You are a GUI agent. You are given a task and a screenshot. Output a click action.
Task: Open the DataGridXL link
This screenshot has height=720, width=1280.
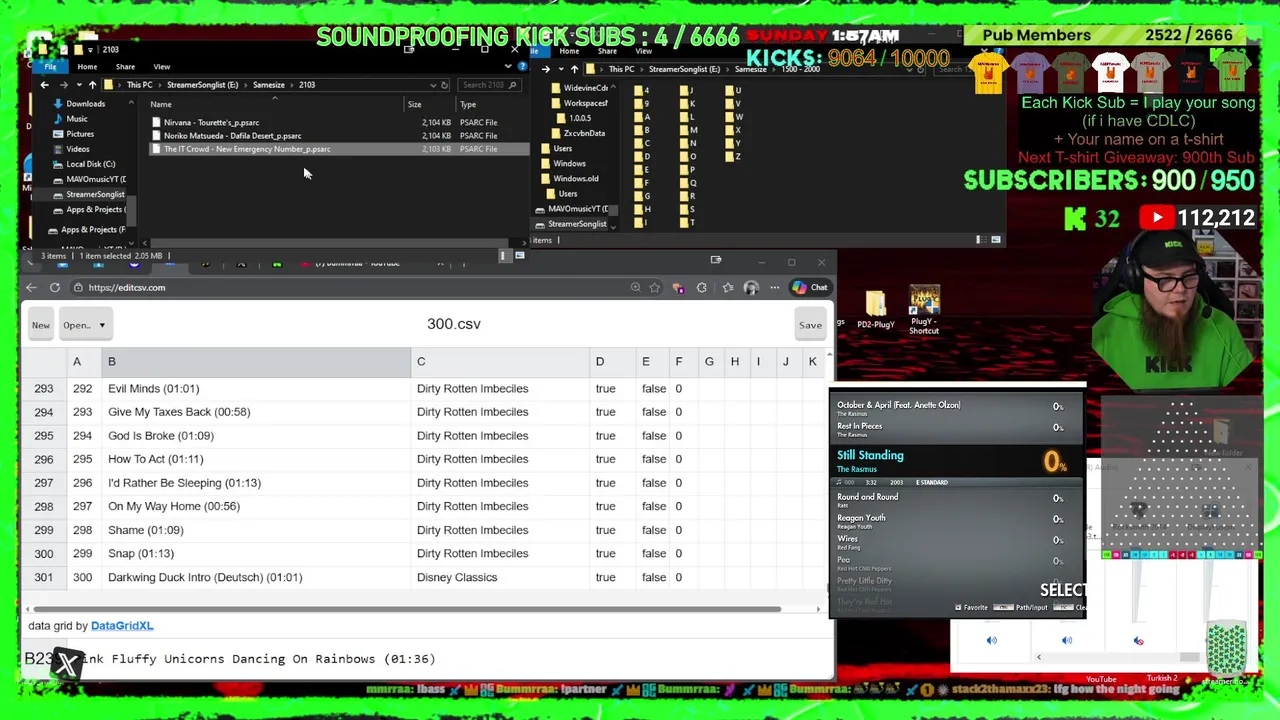pos(122,626)
